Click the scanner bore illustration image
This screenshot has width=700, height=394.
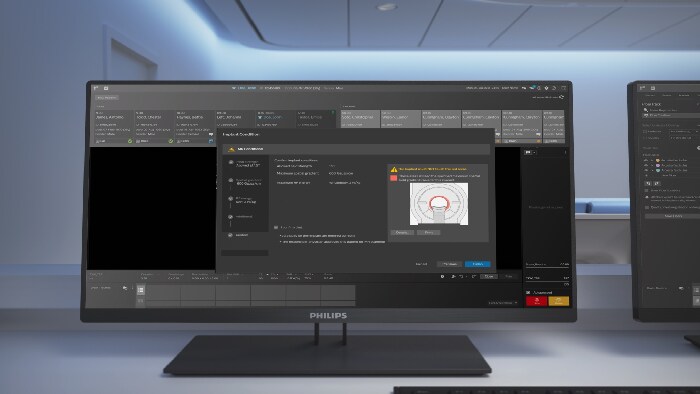point(439,204)
